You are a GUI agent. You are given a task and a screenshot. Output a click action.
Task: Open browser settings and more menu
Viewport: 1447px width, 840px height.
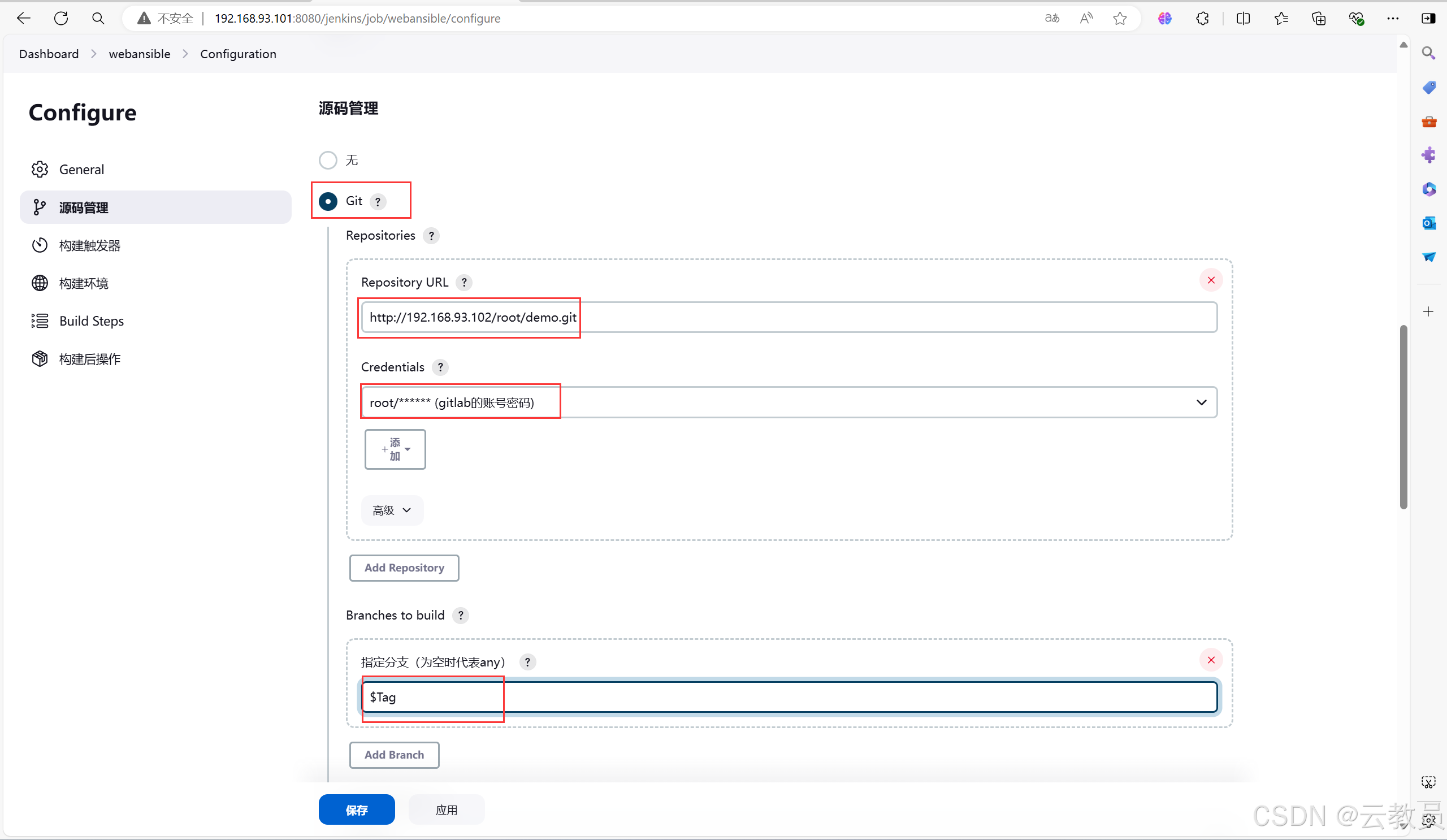click(1393, 19)
